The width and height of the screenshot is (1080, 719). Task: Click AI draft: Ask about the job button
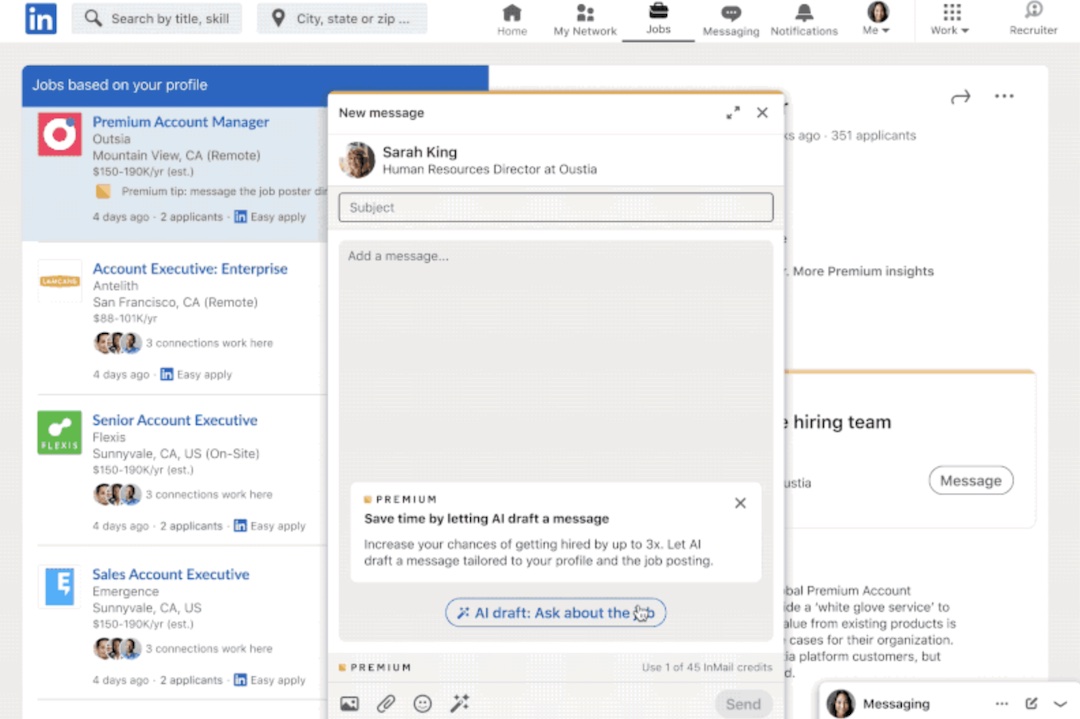(x=555, y=613)
